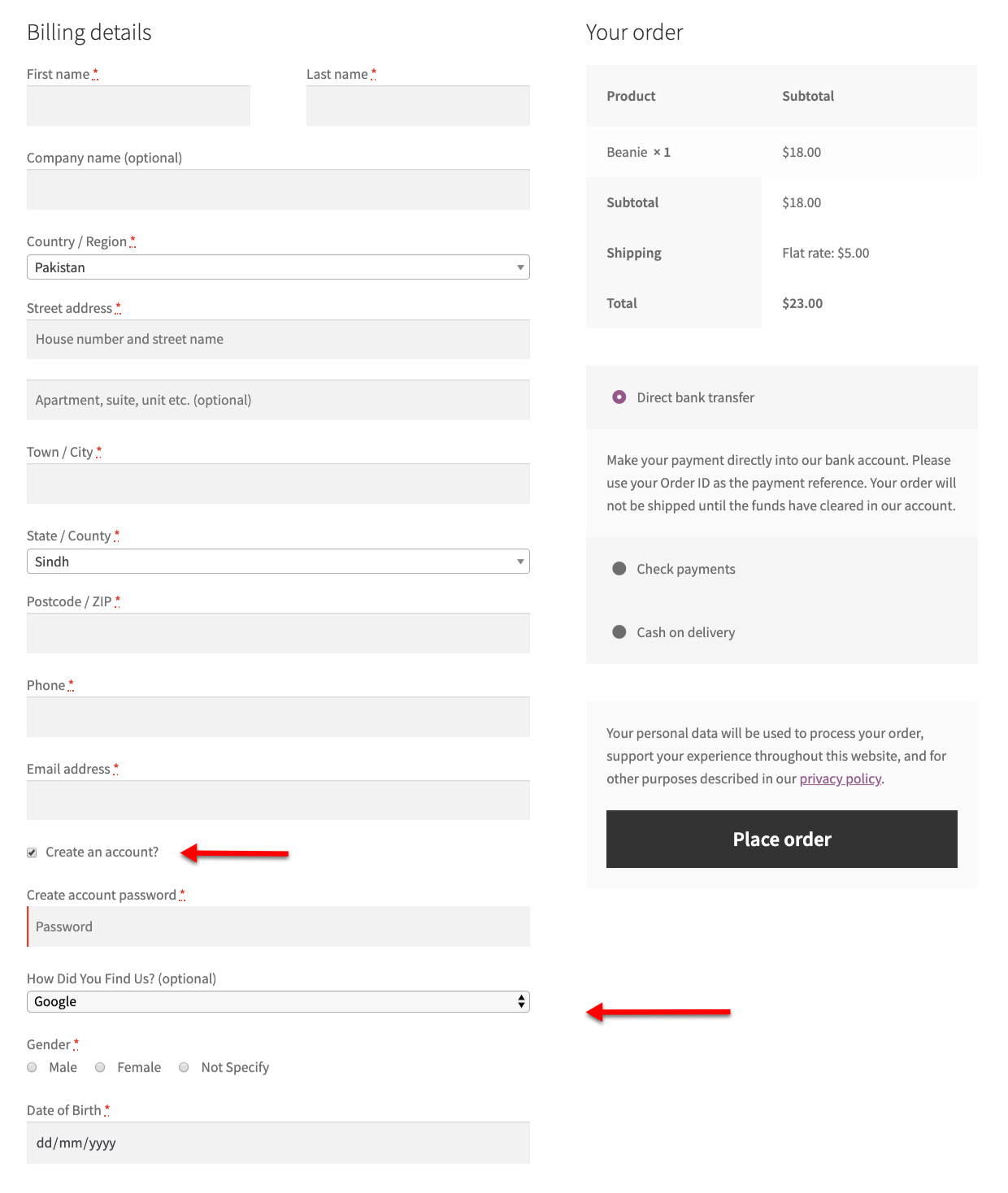Focus the Create account password field
This screenshot has height=1193, width=1008.
278,926
